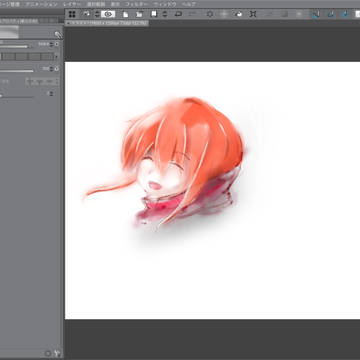Screen dimensions: 360x360
Task: Toggle the circular button next to the second slider
Action: coord(57,69)
